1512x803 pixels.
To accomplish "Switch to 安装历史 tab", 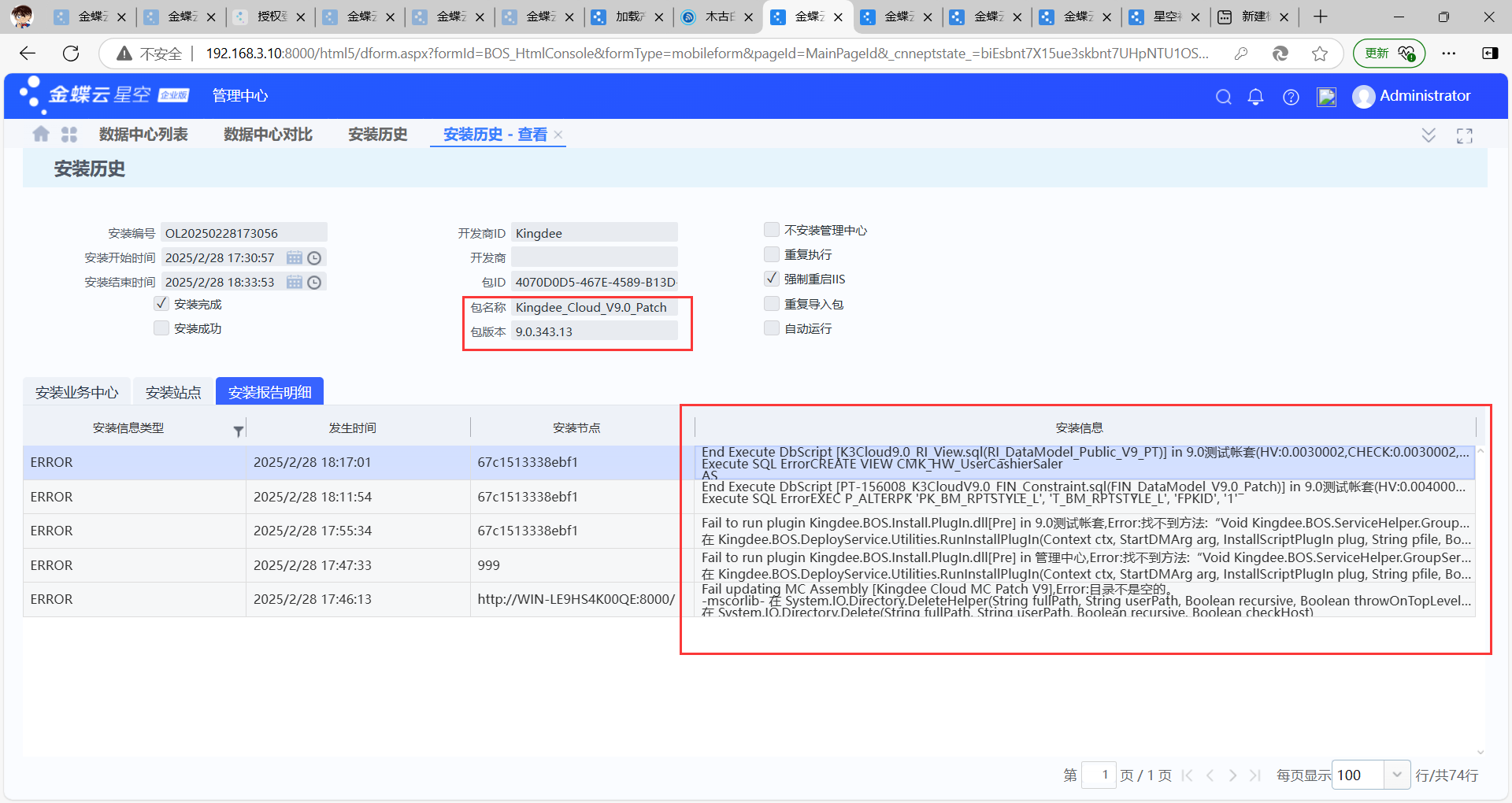I will click(378, 135).
